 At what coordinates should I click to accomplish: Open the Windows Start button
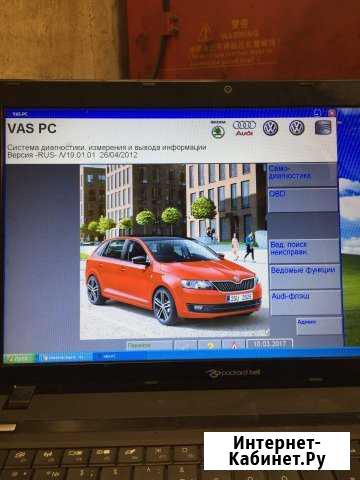[x=19, y=358]
